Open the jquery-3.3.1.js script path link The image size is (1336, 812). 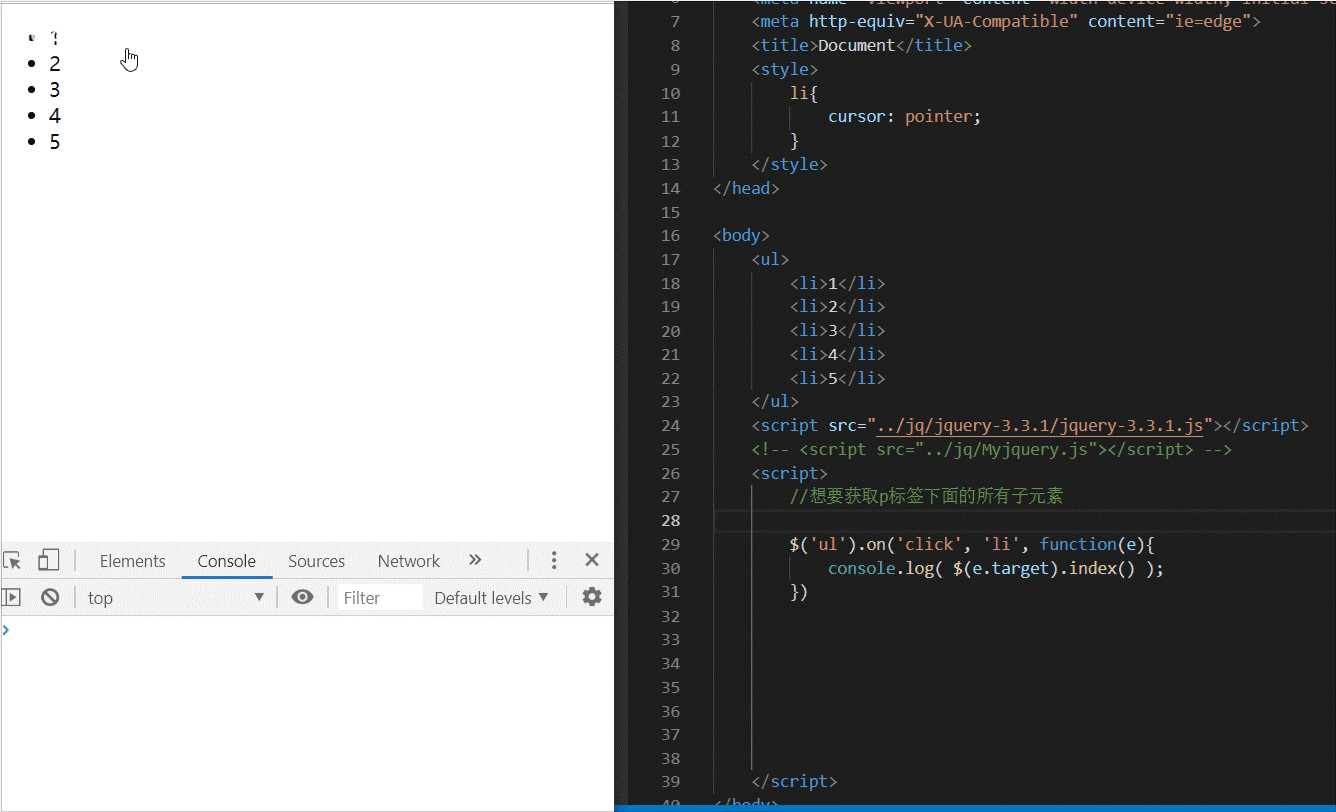tap(1040, 425)
